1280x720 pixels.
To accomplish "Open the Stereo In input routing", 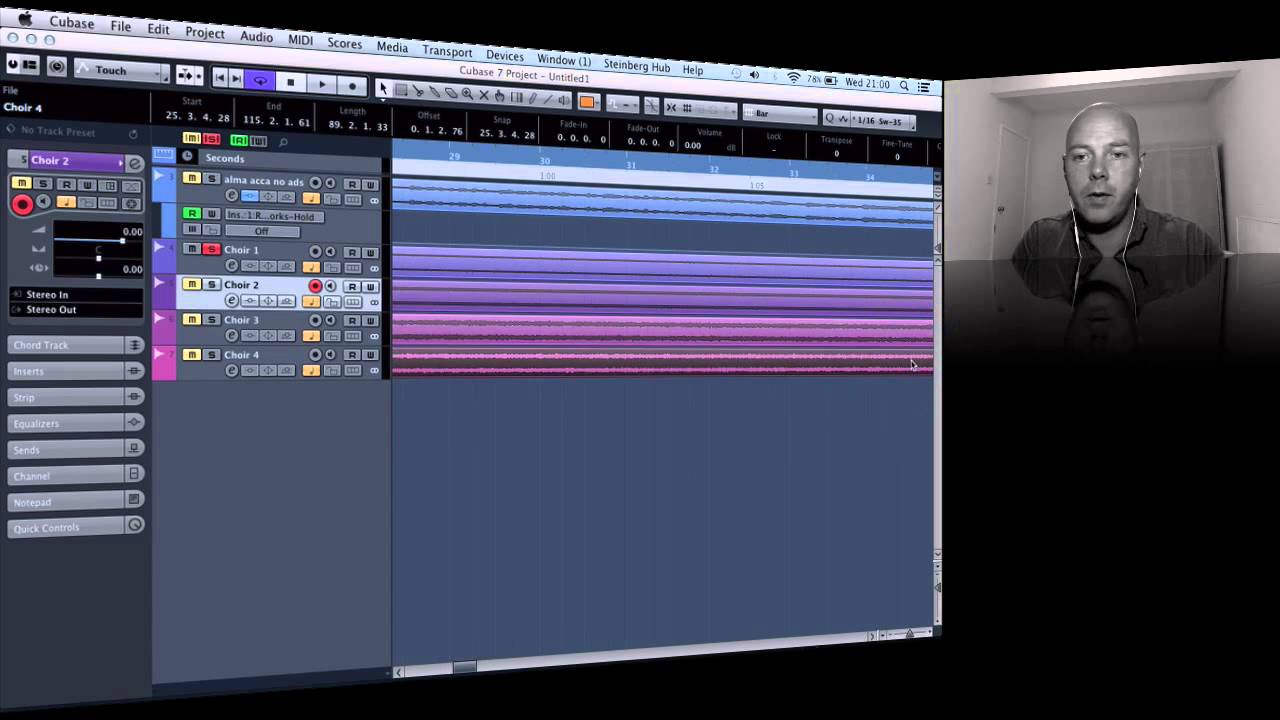I will click(76, 295).
